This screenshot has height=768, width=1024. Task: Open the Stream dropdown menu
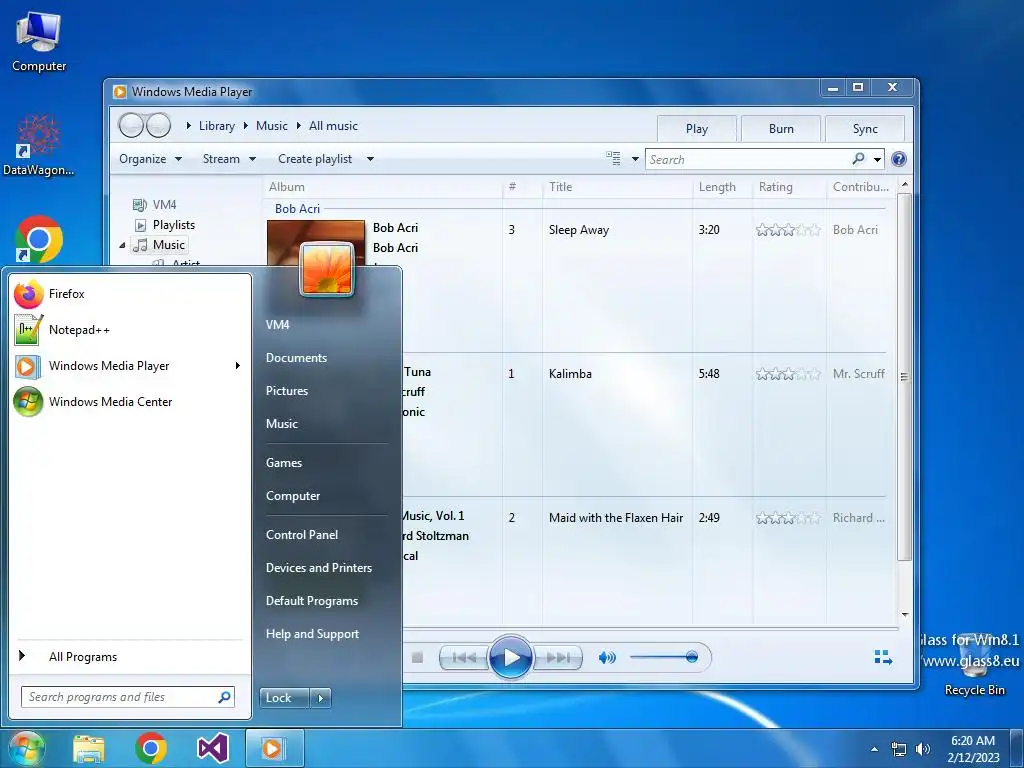coord(229,159)
